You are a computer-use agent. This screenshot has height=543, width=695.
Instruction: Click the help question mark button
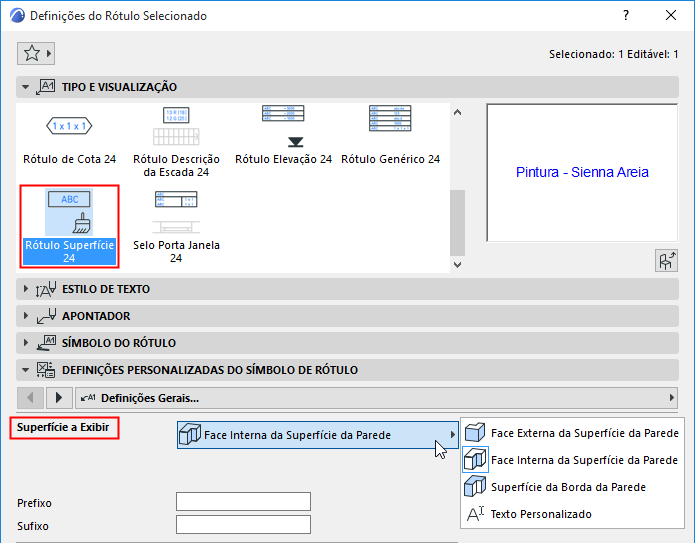[x=625, y=16]
